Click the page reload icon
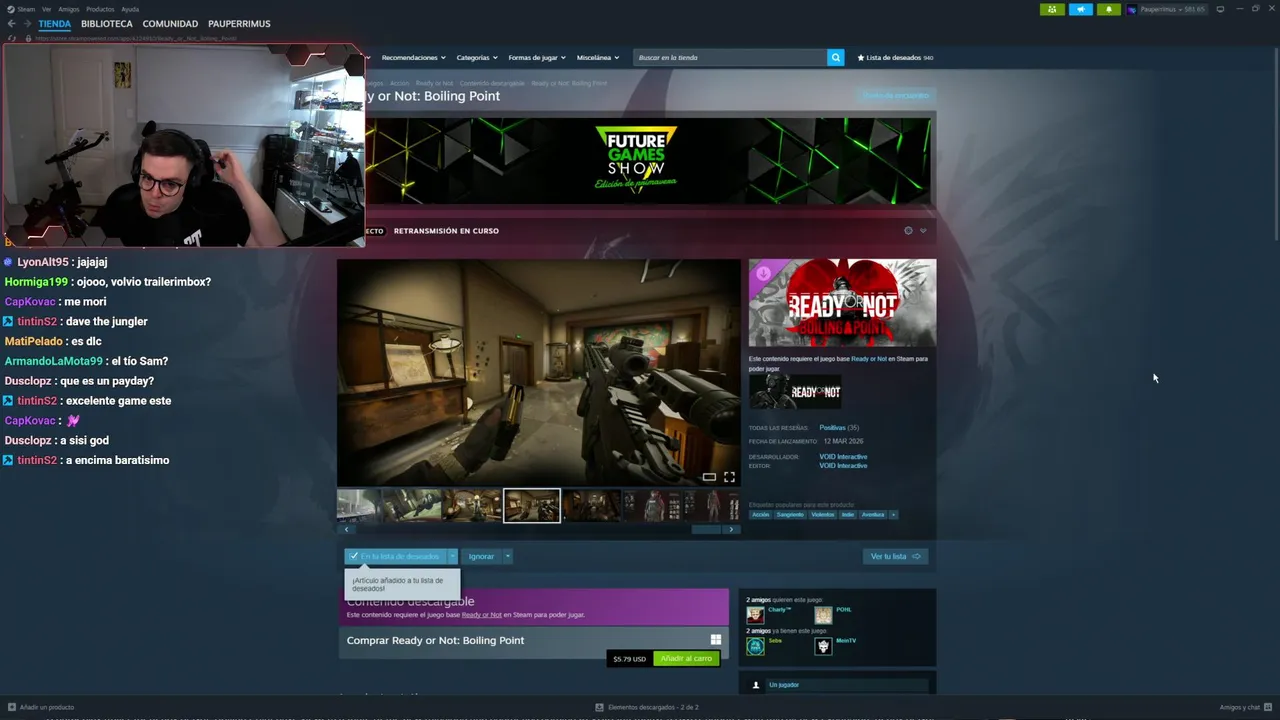The height and width of the screenshot is (720, 1280). click(x=12, y=38)
